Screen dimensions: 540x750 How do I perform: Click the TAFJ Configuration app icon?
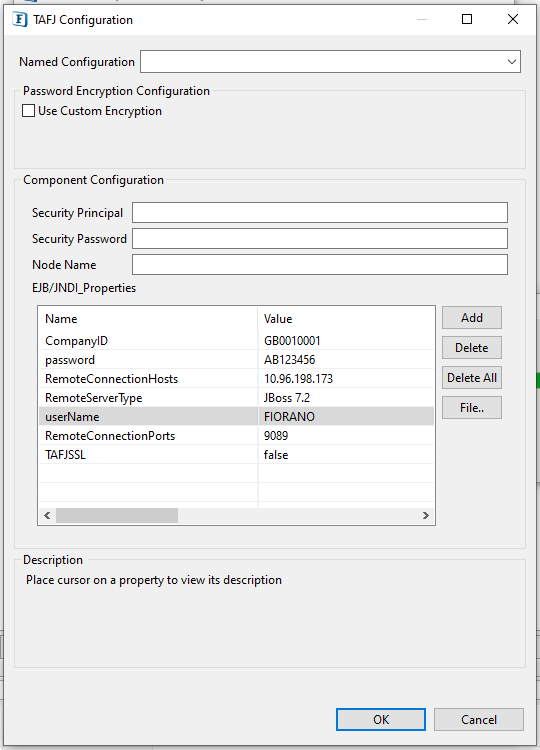[20, 20]
